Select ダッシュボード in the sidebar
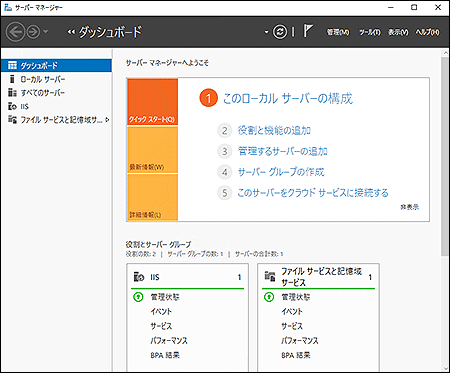This screenshot has height=373, width=450. pyautogui.click(x=56, y=65)
